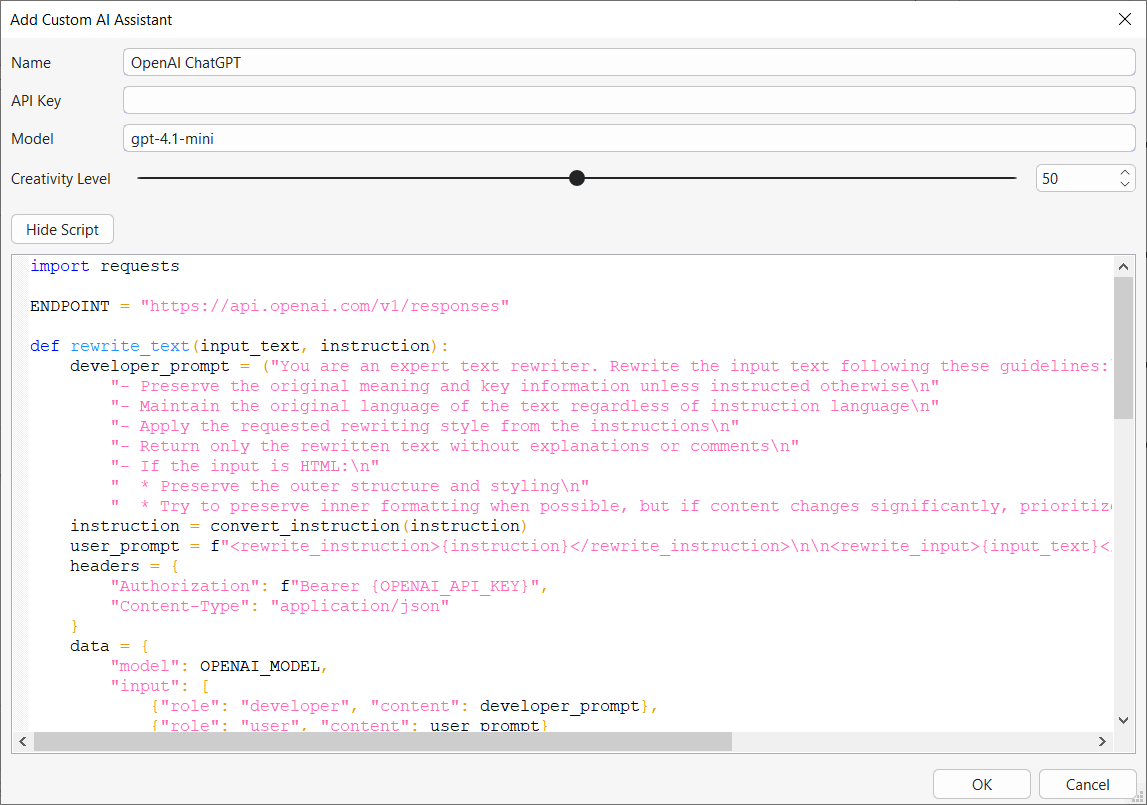Click the rewrite_text function name in code
This screenshot has height=805, width=1147.
(x=130, y=346)
